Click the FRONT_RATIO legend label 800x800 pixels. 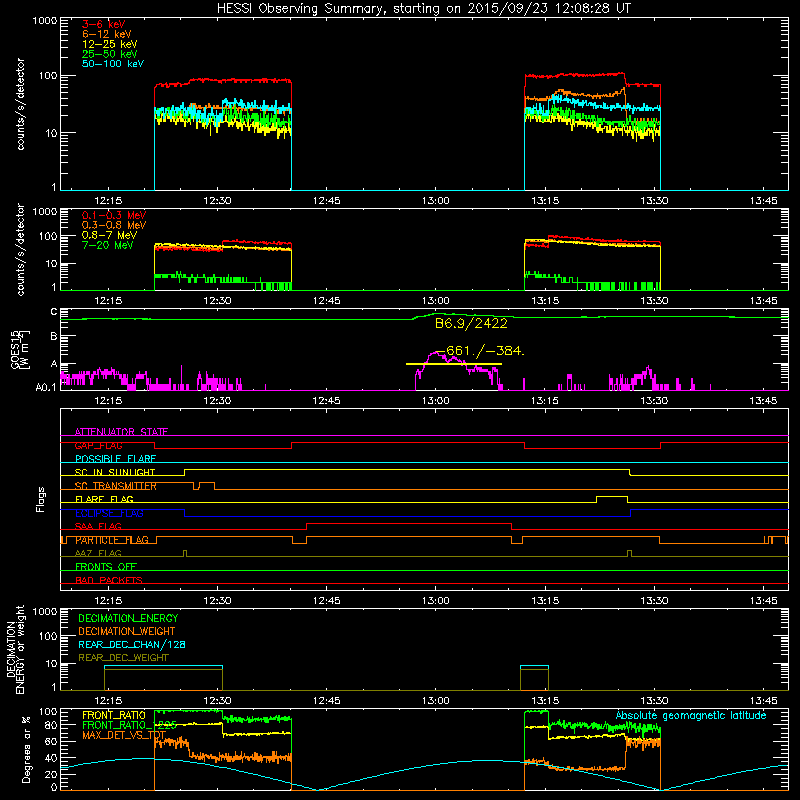click(114, 715)
